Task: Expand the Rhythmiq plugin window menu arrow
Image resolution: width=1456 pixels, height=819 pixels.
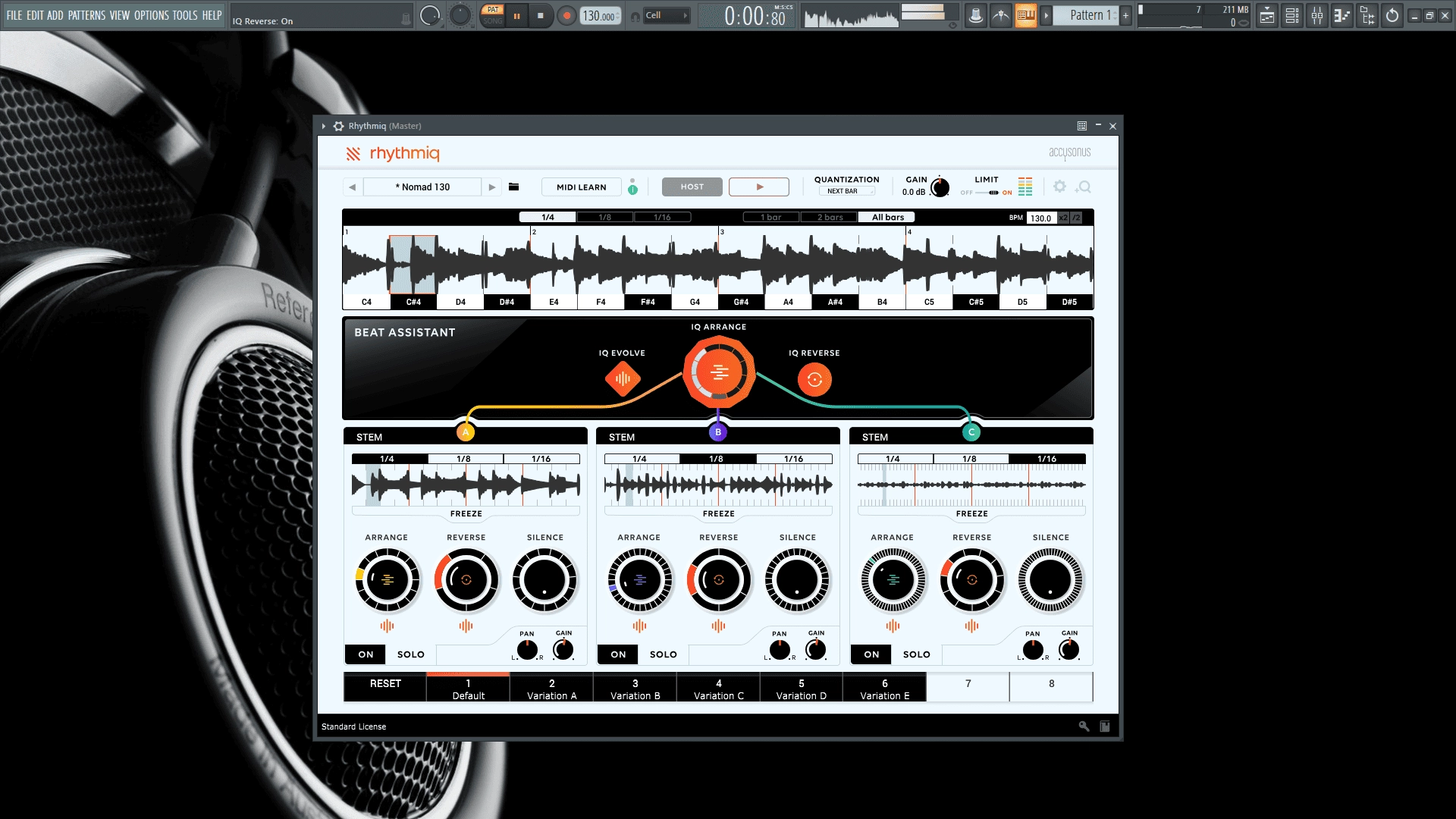Action: tap(324, 126)
